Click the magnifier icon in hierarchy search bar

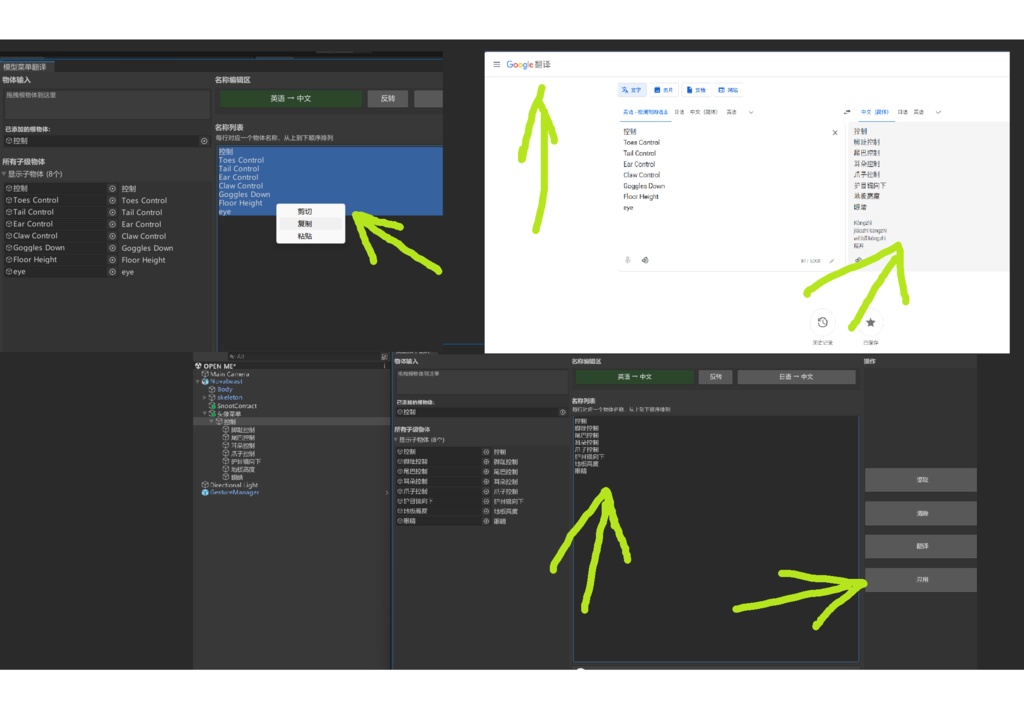[232, 357]
